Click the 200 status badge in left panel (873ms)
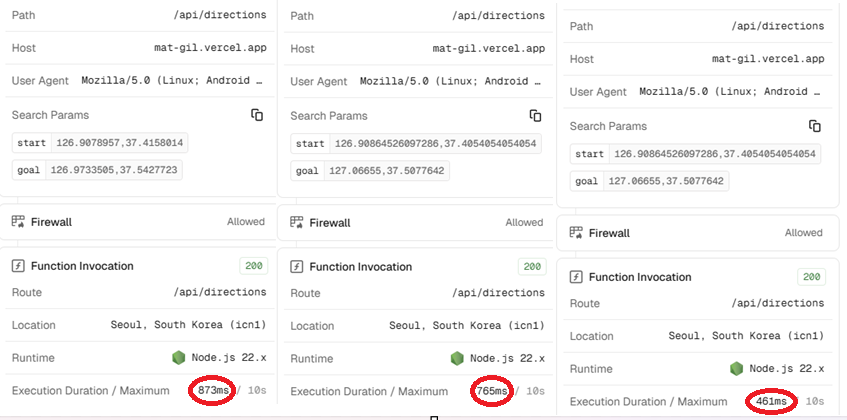This screenshot has height=420, width=847. point(254,266)
